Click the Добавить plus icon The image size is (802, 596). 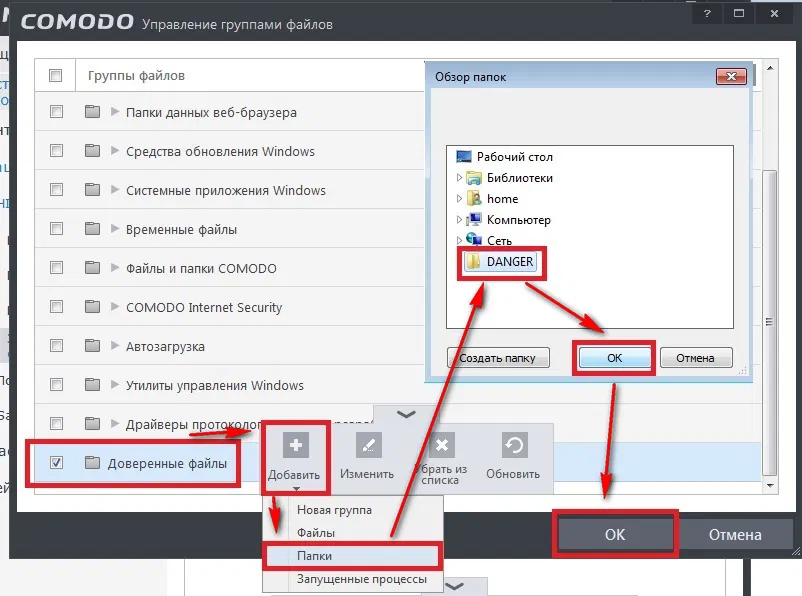pos(296,445)
